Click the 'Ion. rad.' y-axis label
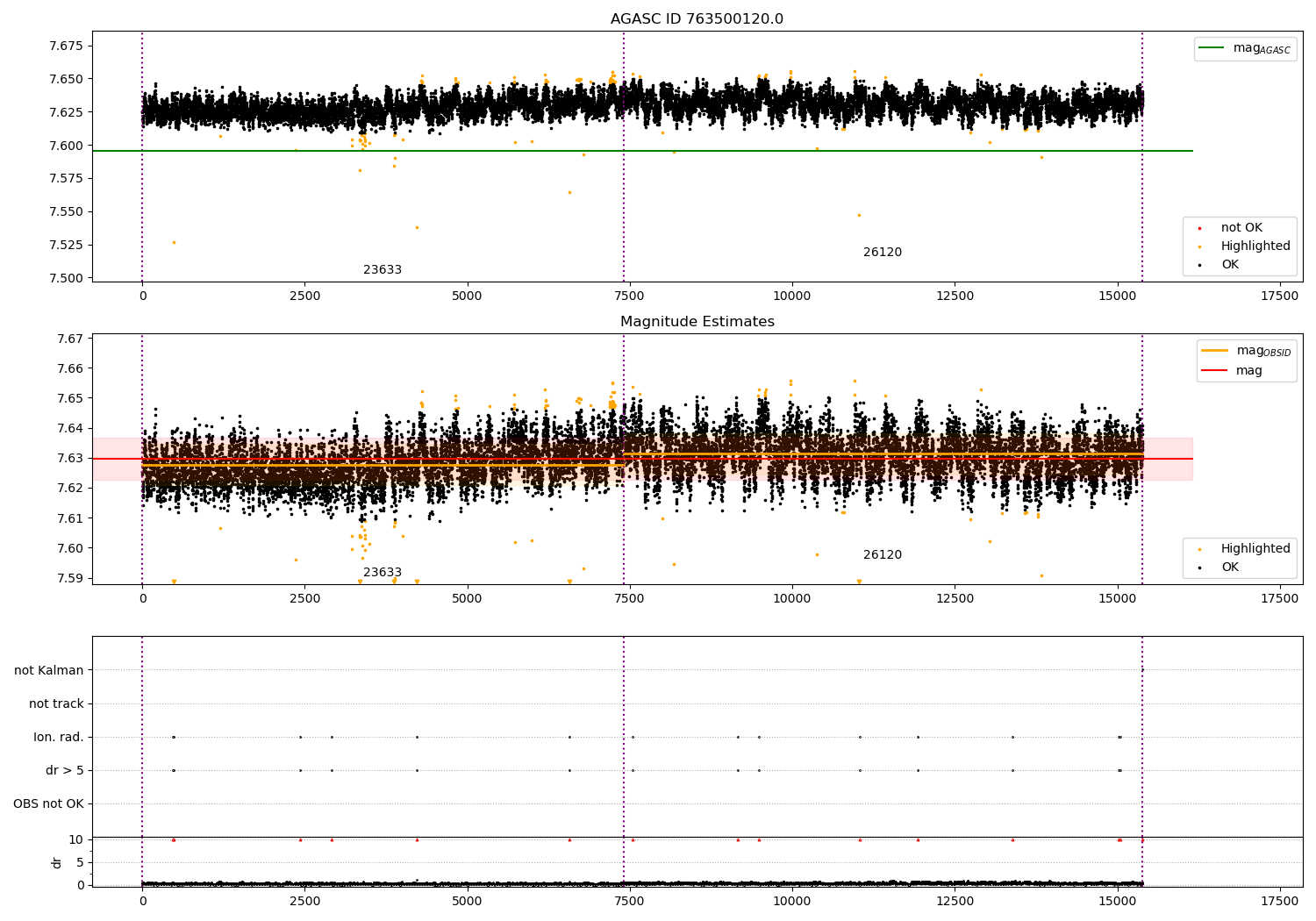The height and width of the screenshot is (921, 1316). point(59,738)
